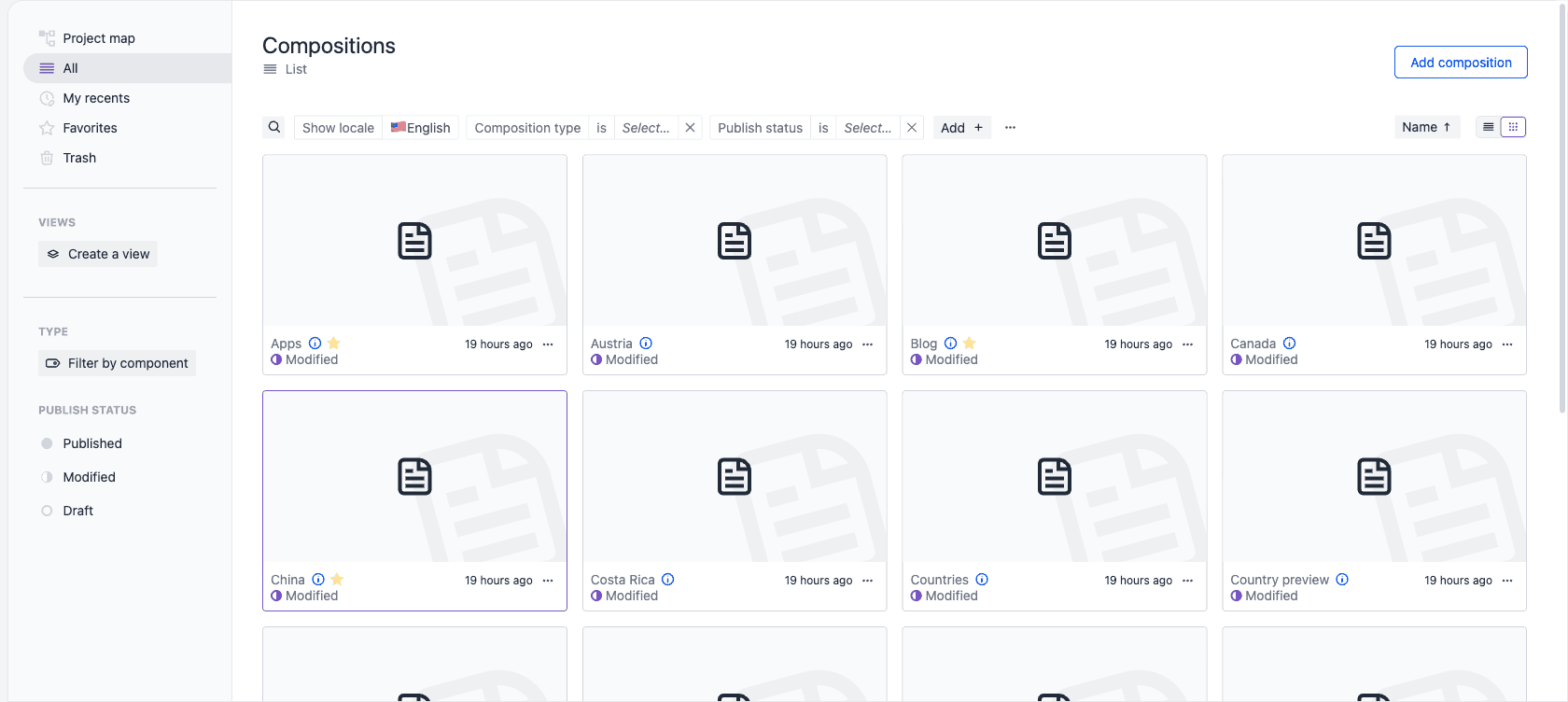Open the Add filter dropdown
1568x702 pixels.
962,128
